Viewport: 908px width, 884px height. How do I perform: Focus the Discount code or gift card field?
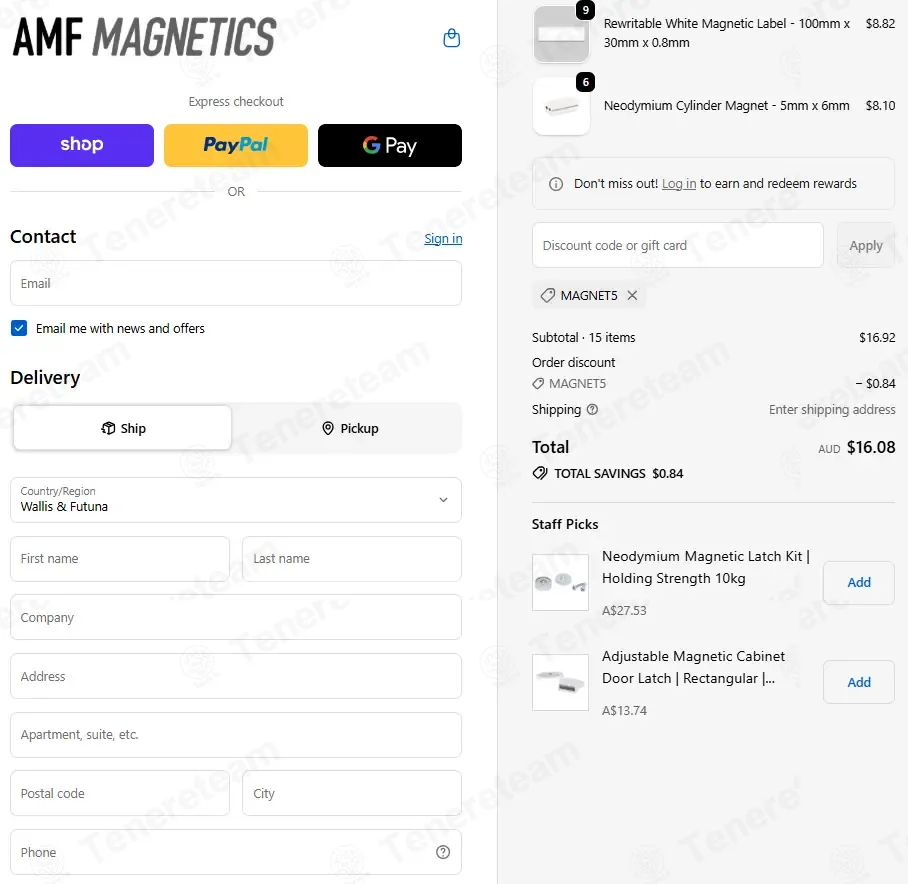(x=678, y=245)
